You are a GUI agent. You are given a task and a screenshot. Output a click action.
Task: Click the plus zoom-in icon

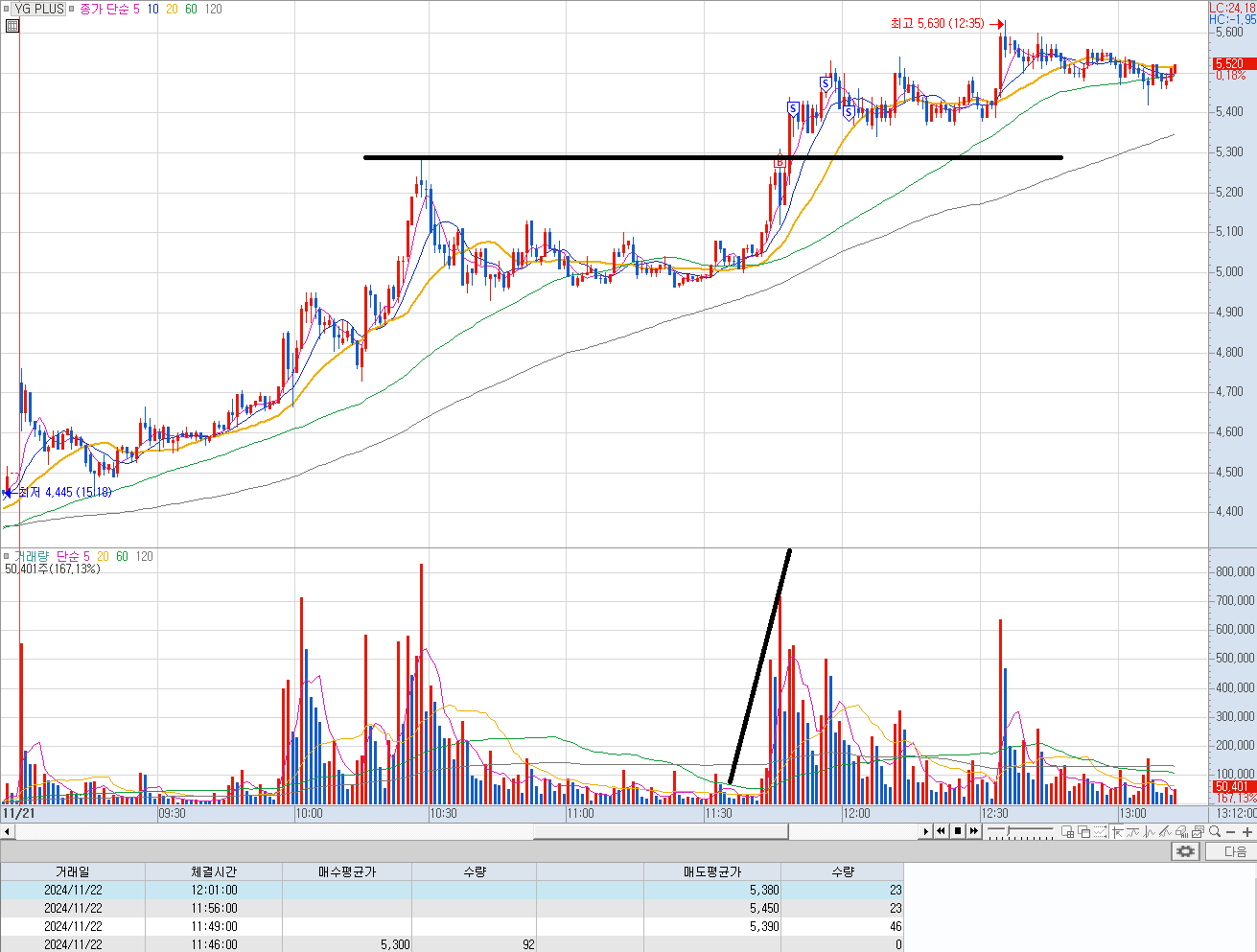1246,832
